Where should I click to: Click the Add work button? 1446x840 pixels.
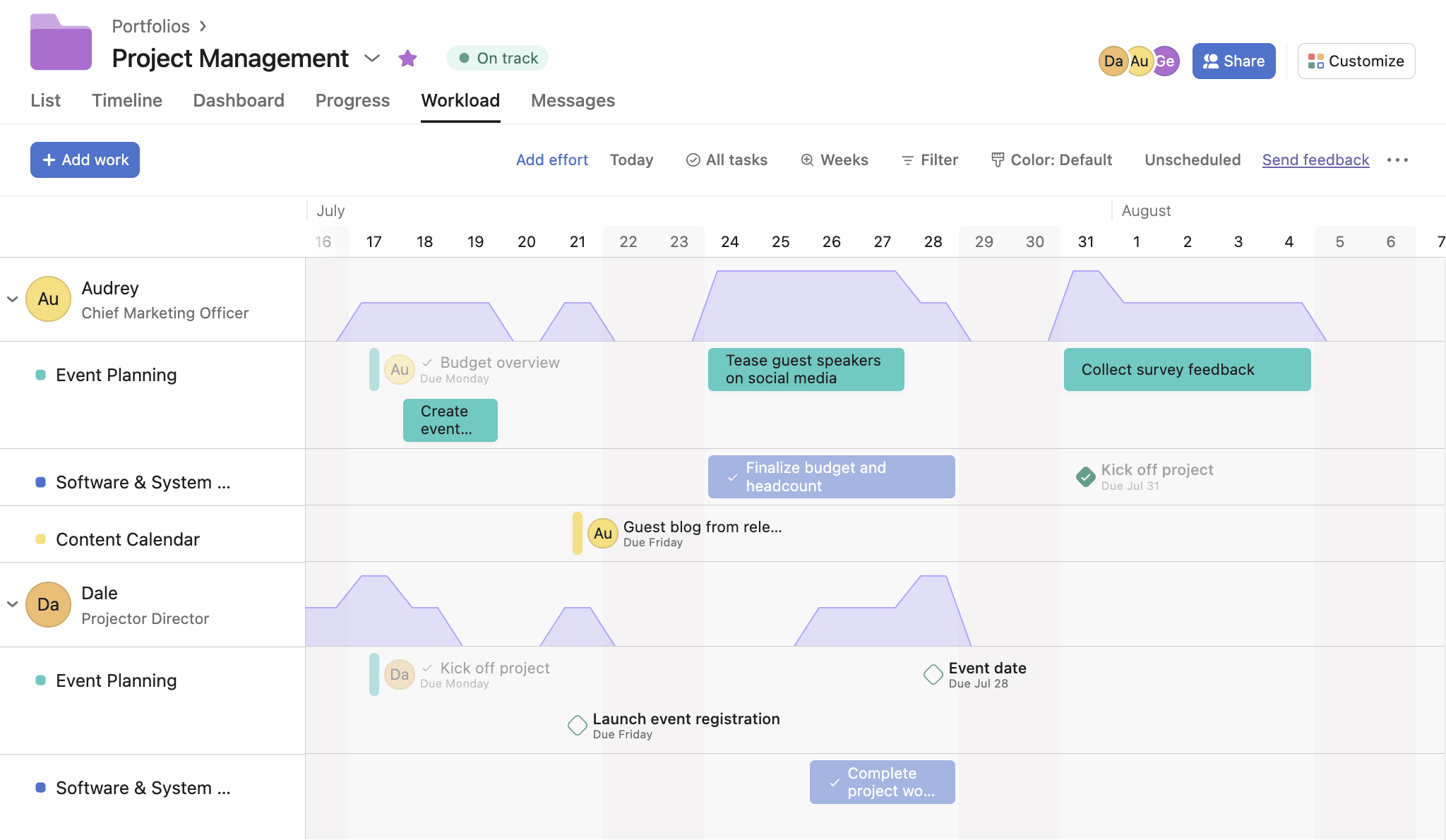(85, 159)
